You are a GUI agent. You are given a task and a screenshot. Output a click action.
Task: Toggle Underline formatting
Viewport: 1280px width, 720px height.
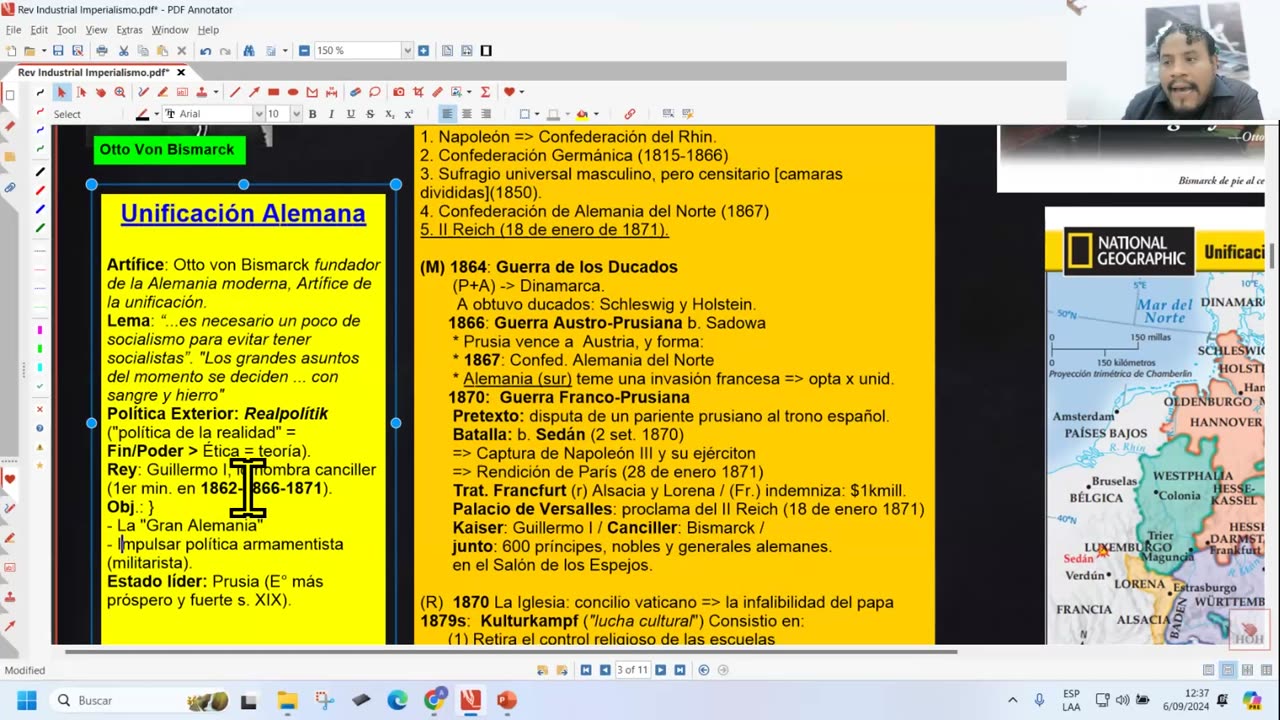click(350, 114)
